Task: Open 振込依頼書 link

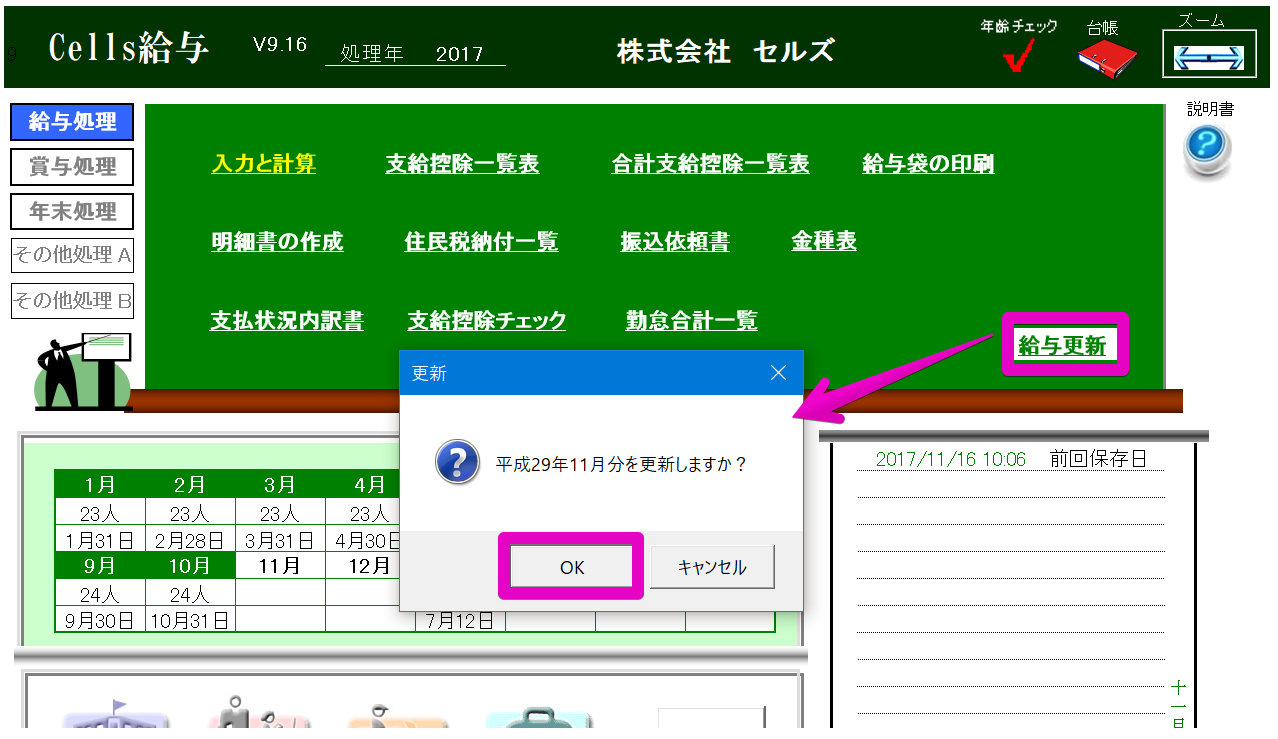Action: pos(675,242)
